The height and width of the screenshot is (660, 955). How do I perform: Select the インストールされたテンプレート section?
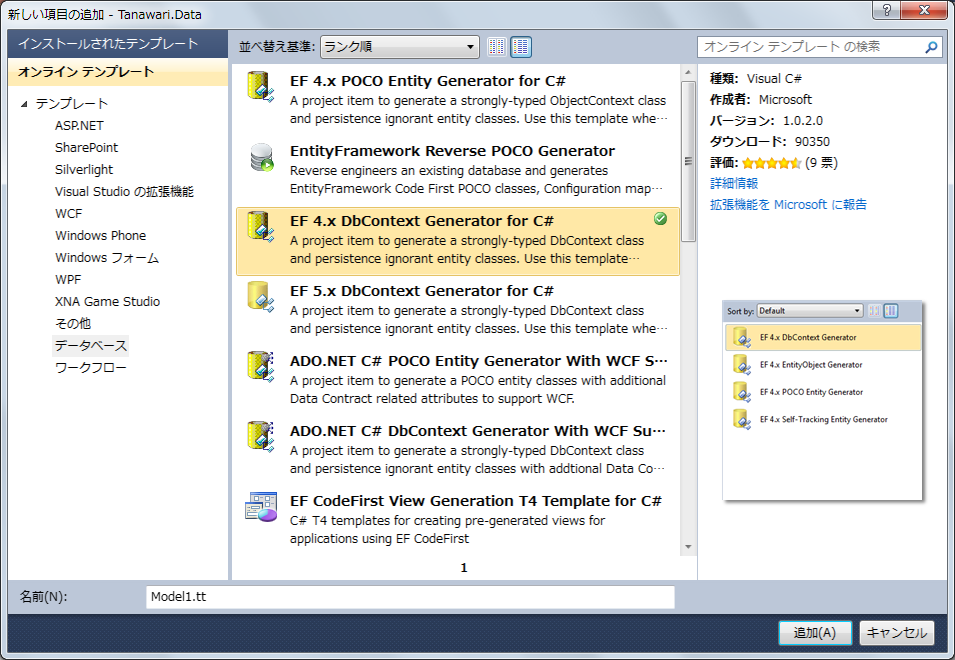click(118, 44)
